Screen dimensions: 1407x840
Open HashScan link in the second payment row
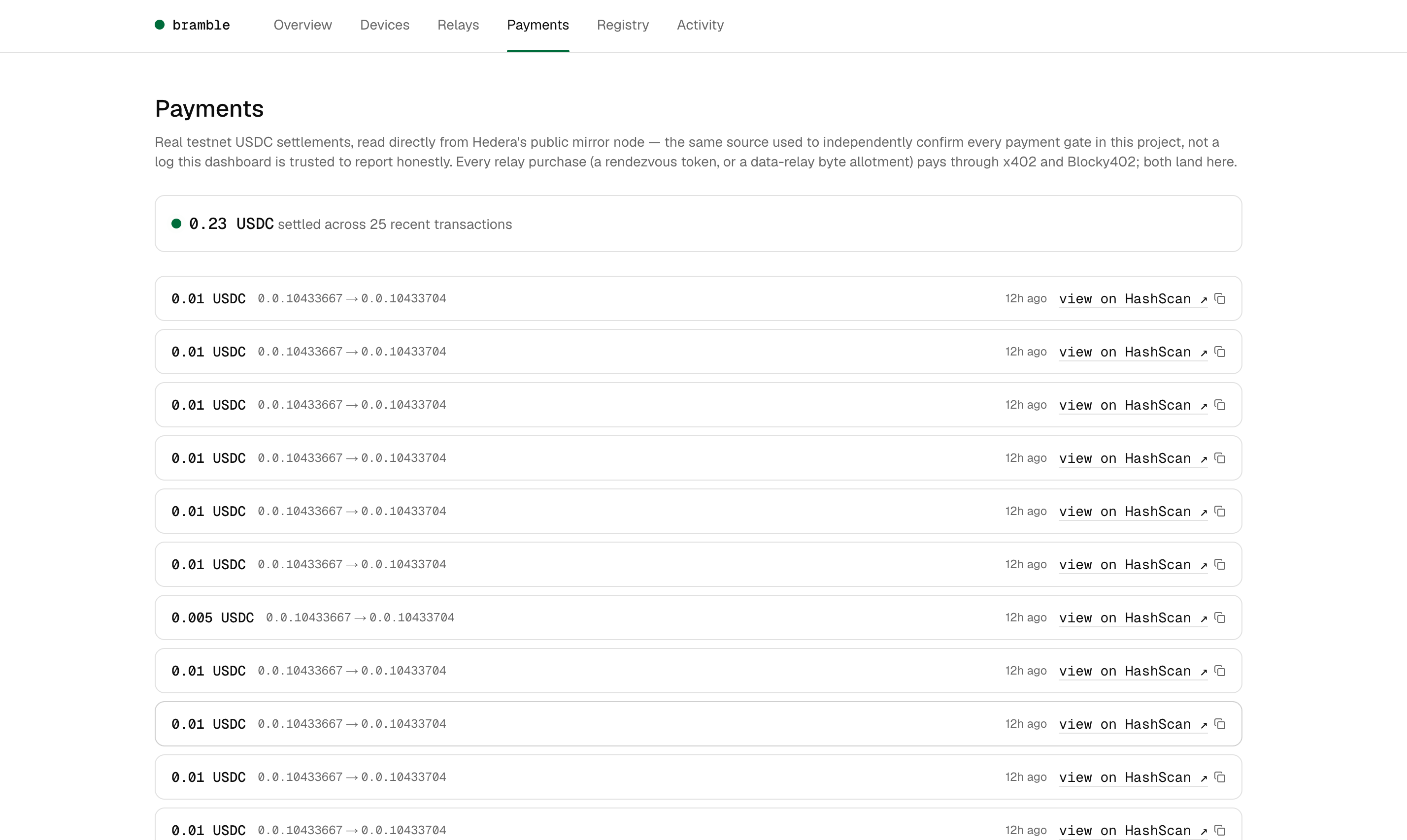click(x=1133, y=352)
